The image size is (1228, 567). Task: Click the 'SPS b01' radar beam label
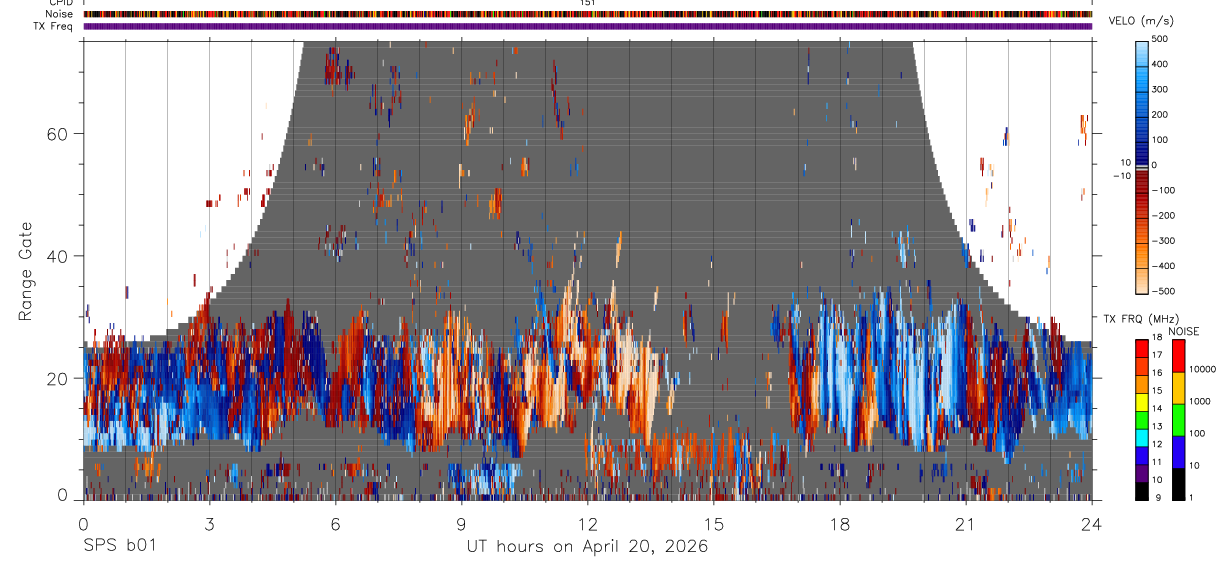coord(119,547)
